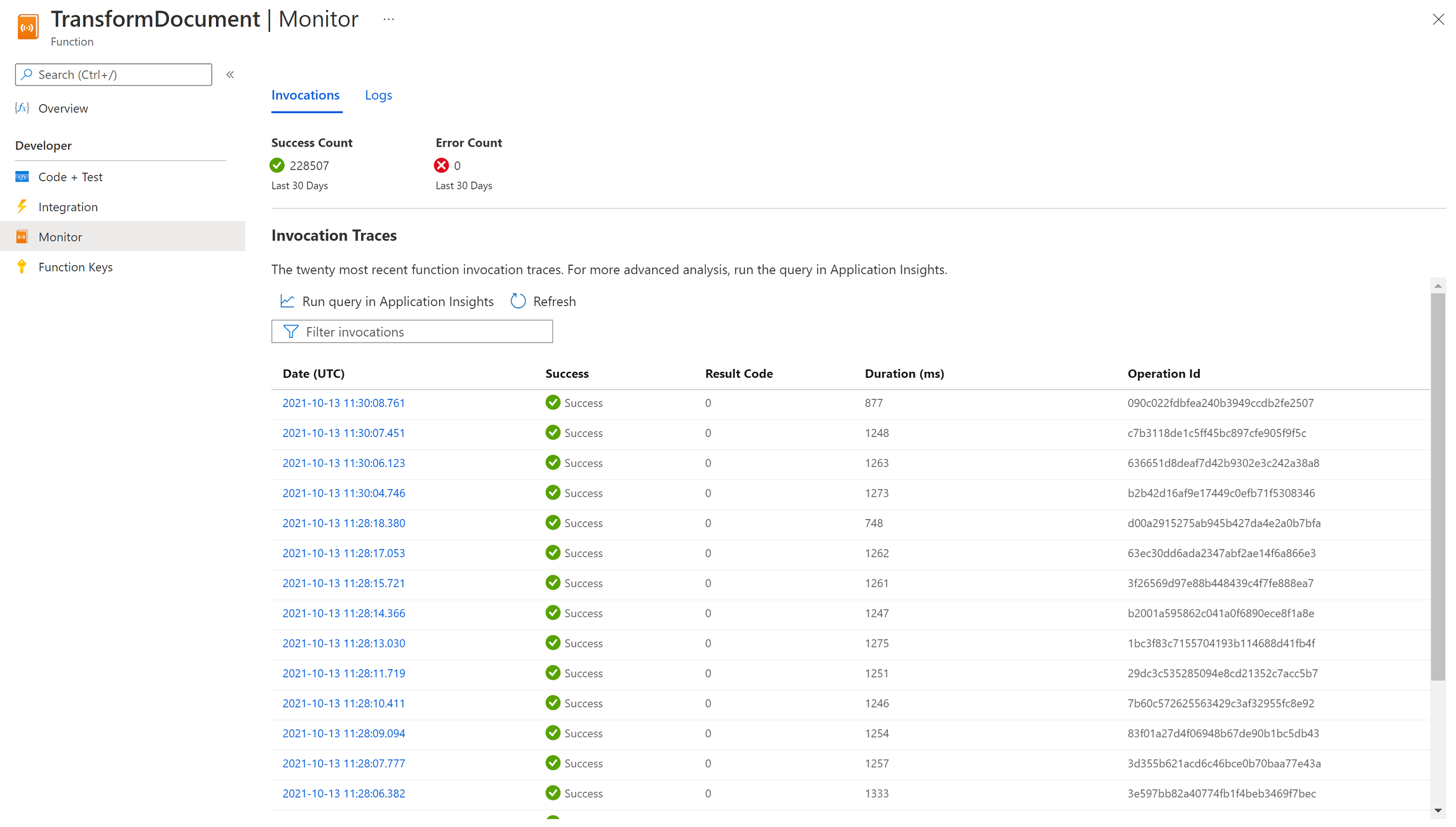Viewport: 1456px width, 827px height.
Task: Open invocation 2021-10-13 11:28:18.380
Action: point(343,523)
